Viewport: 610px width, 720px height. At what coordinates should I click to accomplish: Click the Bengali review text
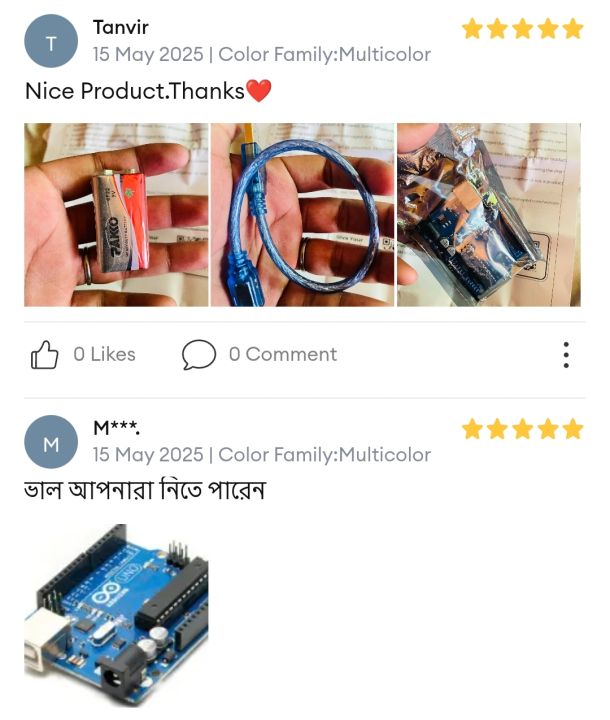pyautogui.click(x=145, y=490)
